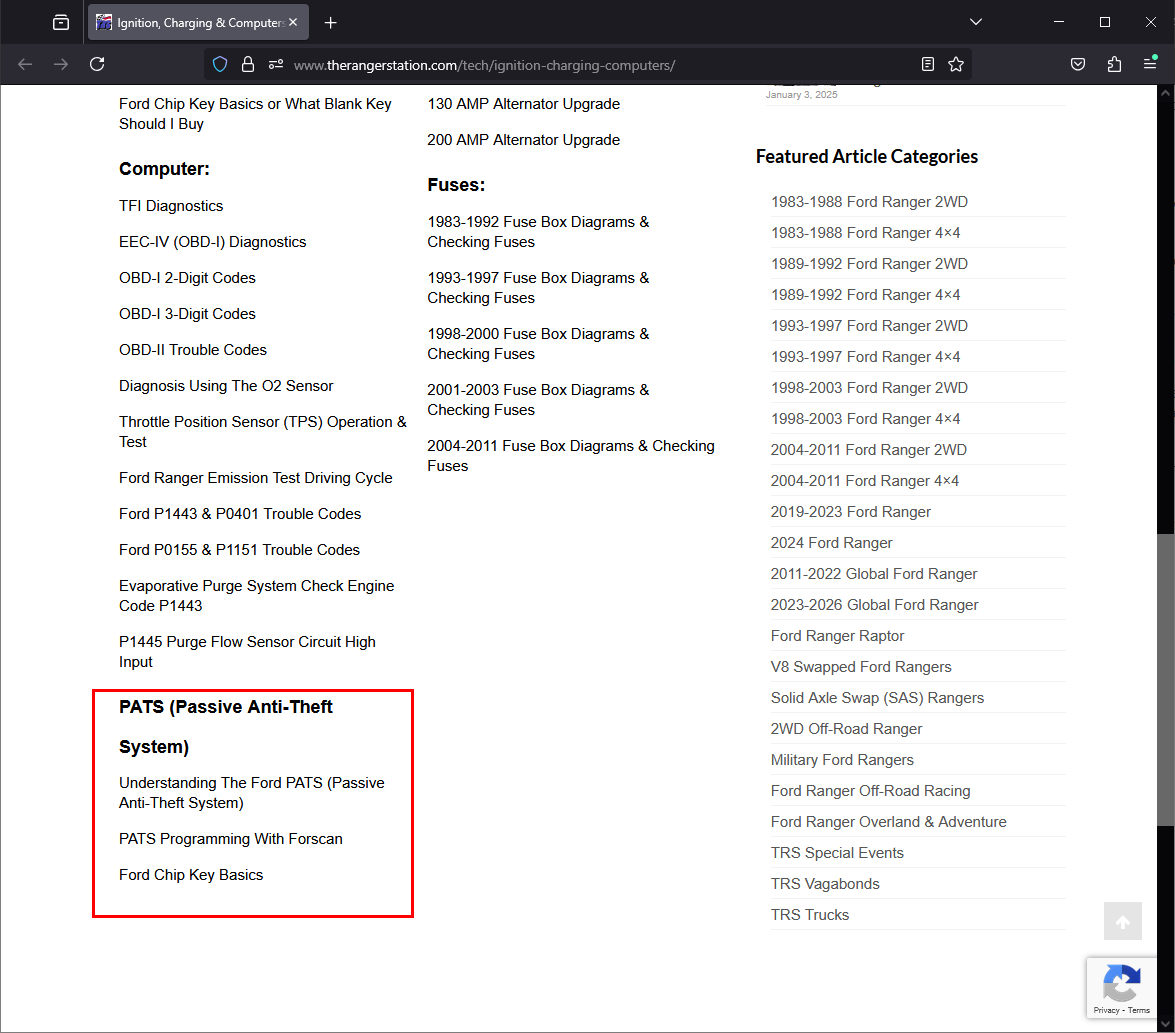
Task: Click the back-to-top arrow button
Action: pos(1123,921)
